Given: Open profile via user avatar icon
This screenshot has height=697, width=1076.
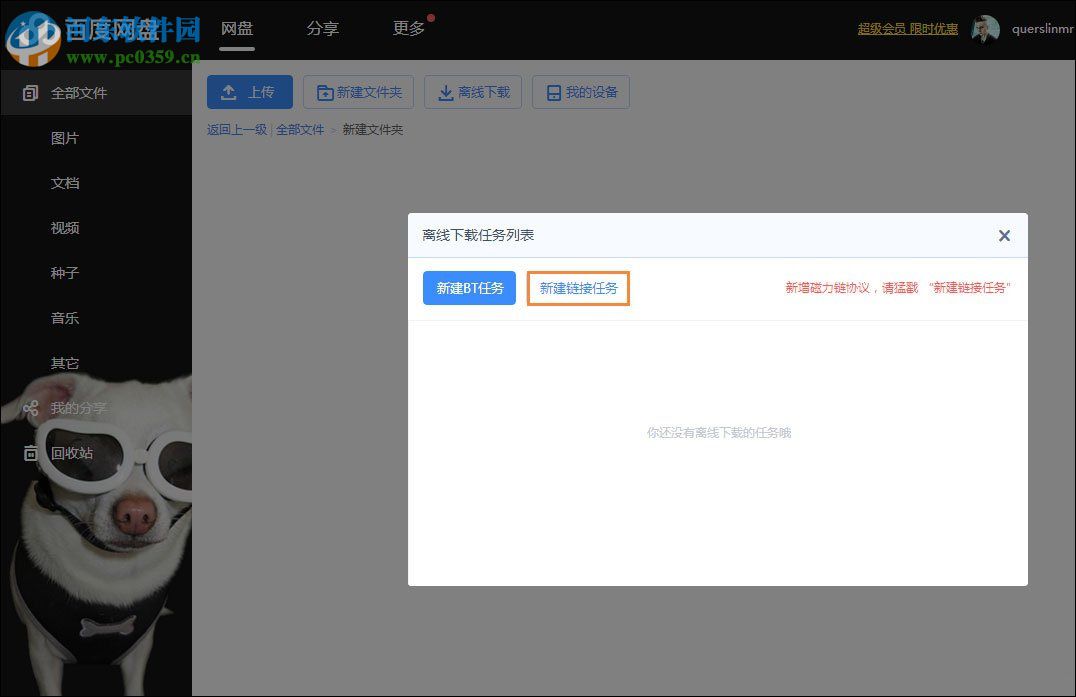Looking at the screenshot, I should (985, 29).
